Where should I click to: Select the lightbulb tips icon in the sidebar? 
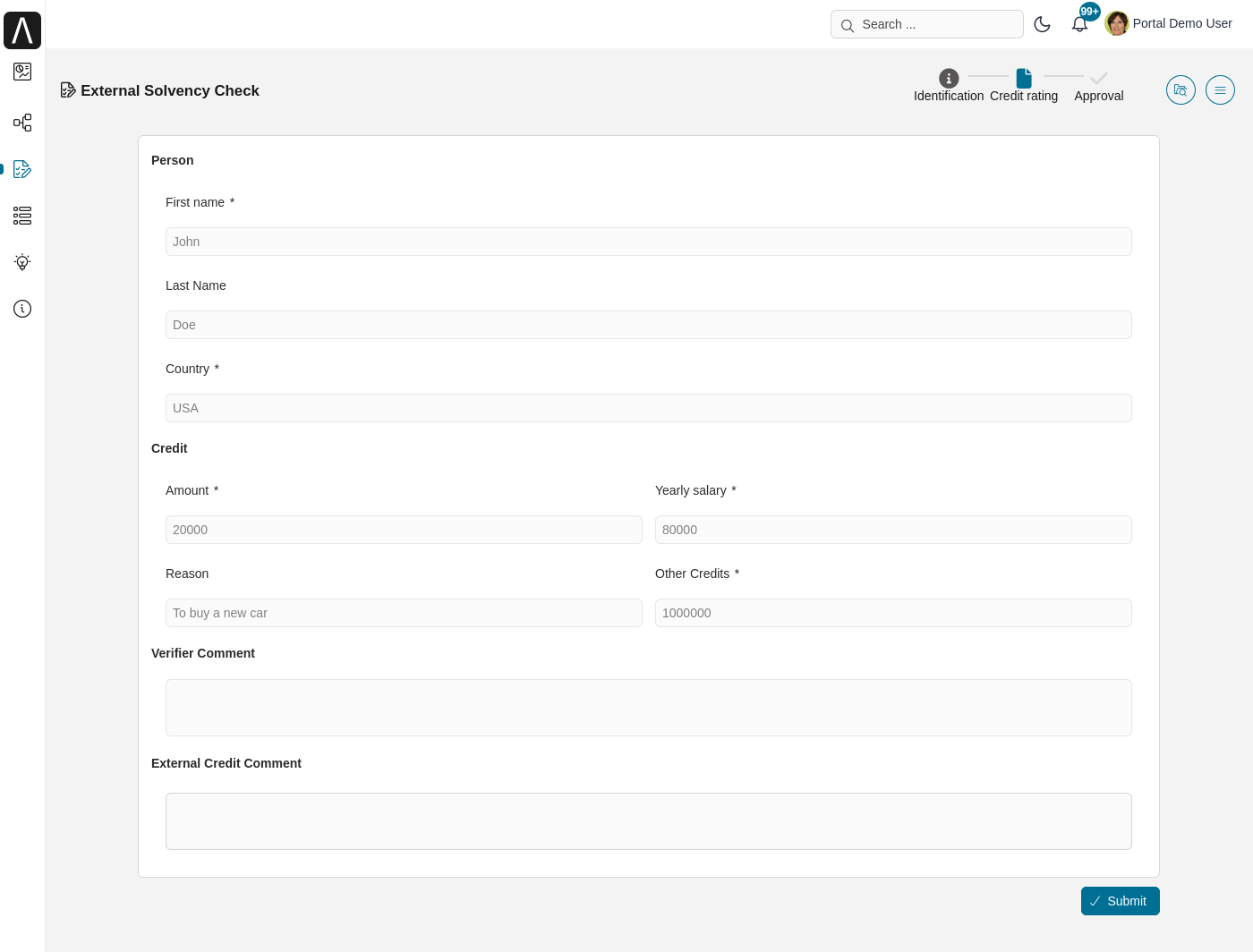[x=21, y=262]
